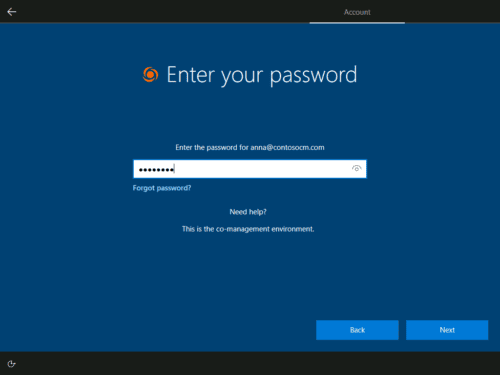The height and width of the screenshot is (375, 500).
Task: Select the Account tab
Action: (357, 12)
